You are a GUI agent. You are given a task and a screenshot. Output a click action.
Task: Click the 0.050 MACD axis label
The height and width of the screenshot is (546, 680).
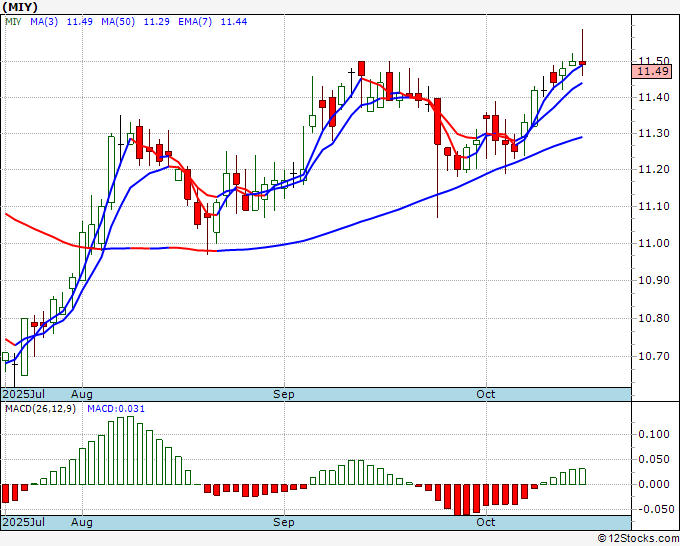point(654,459)
